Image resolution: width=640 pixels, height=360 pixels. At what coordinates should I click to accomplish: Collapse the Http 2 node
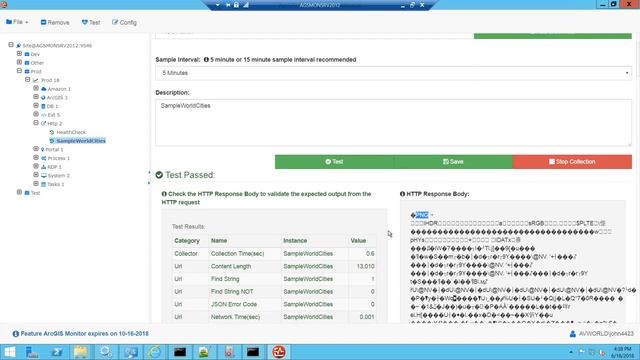click(x=36, y=122)
